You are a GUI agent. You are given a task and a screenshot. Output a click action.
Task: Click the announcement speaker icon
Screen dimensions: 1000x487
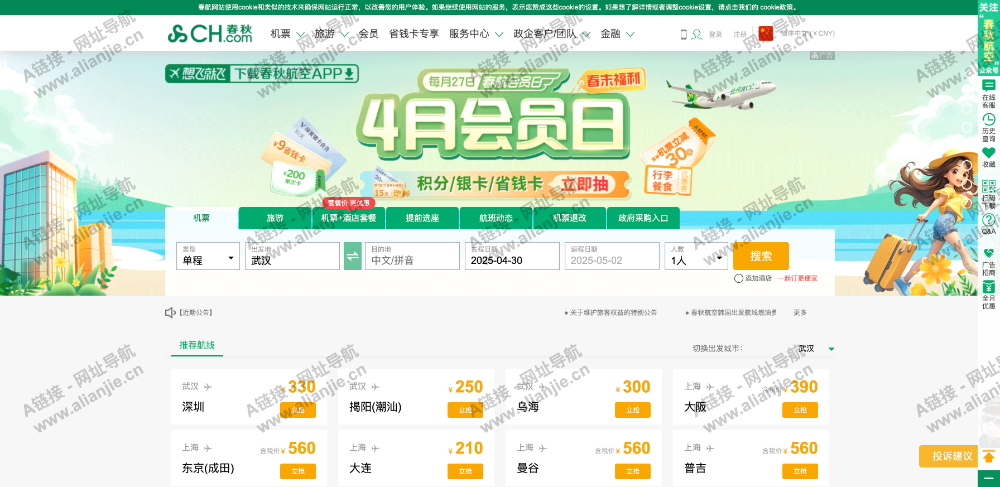point(170,312)
